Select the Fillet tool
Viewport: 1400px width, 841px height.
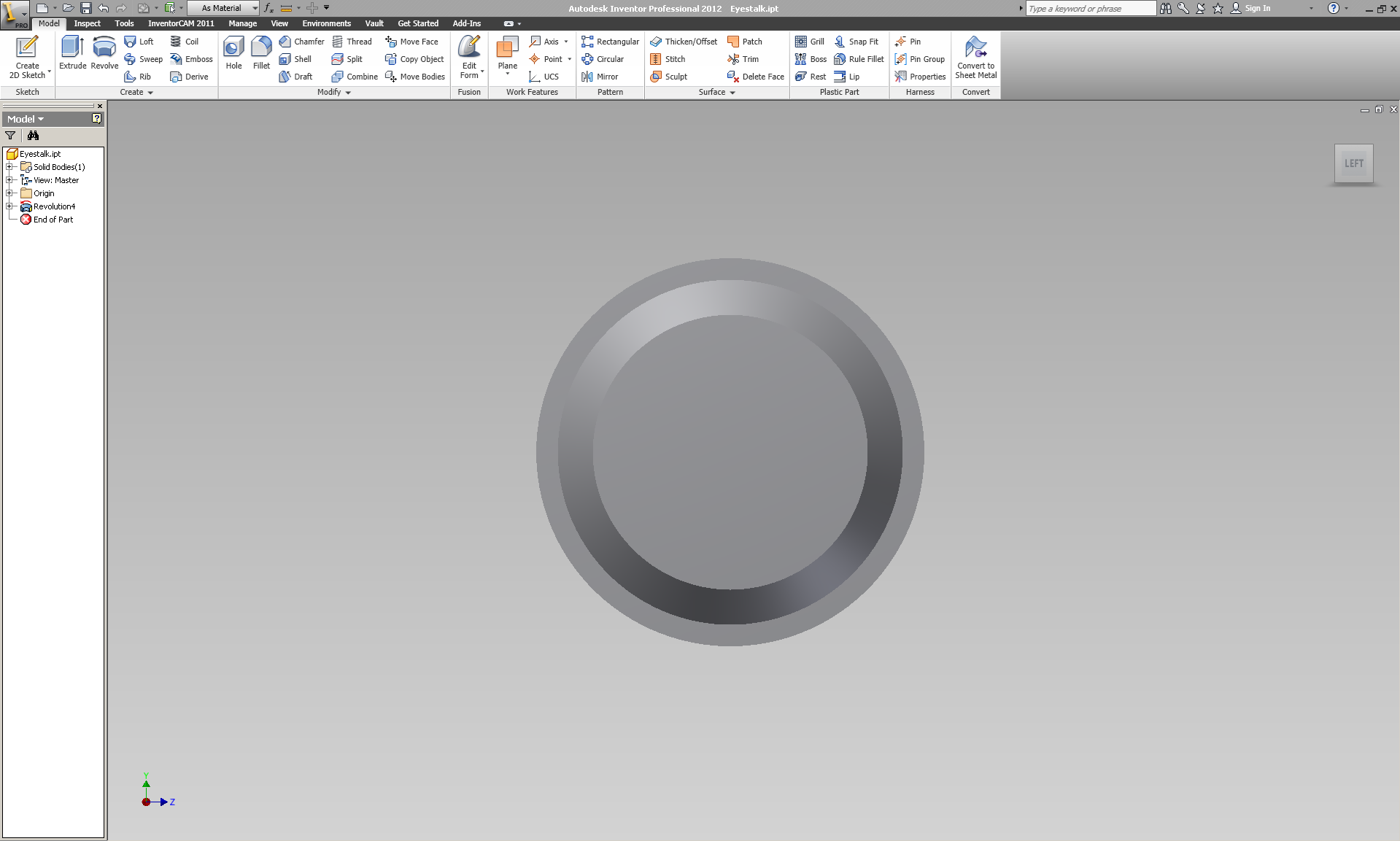[x=261, y=53]
